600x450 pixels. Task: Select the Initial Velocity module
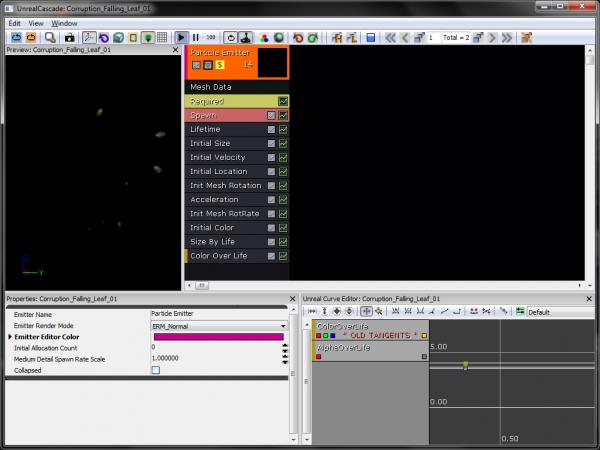[x=218, y=158]
